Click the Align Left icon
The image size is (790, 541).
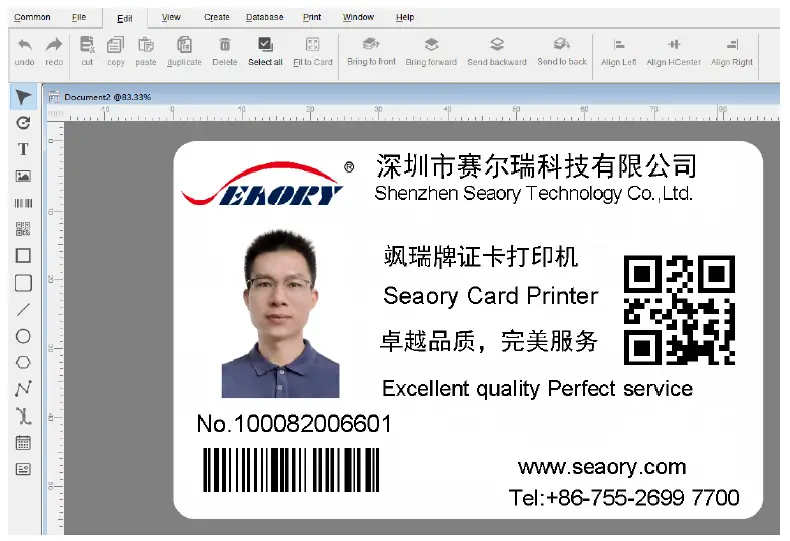tap(619, 45)
